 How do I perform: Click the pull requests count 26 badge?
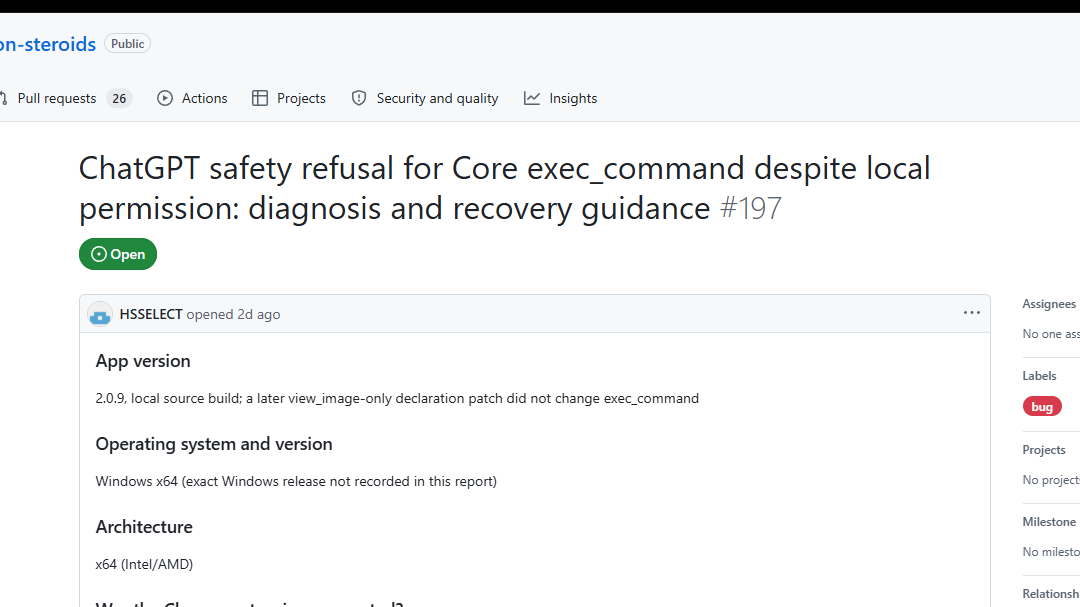(119, 99)
